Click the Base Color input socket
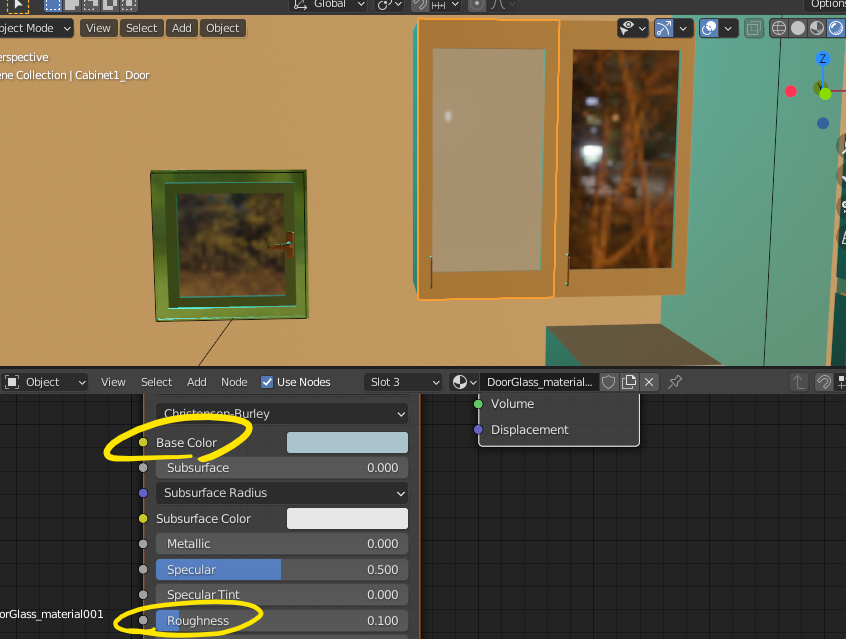Viewport: 846px width, 639px height. [x=143, y=443]
